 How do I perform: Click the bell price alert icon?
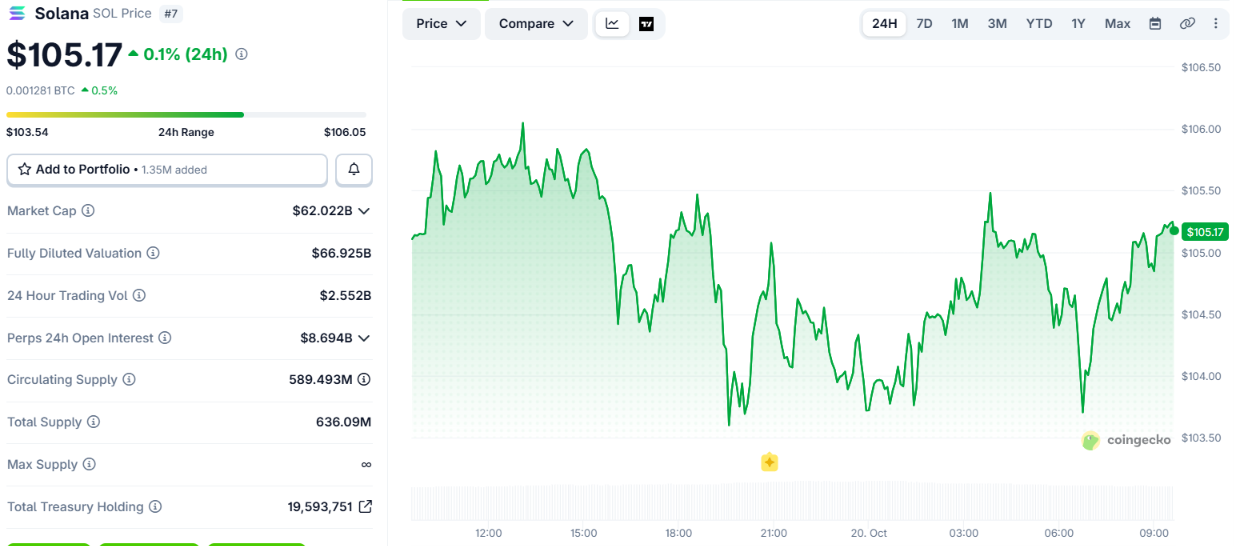(x=354, y=170)
